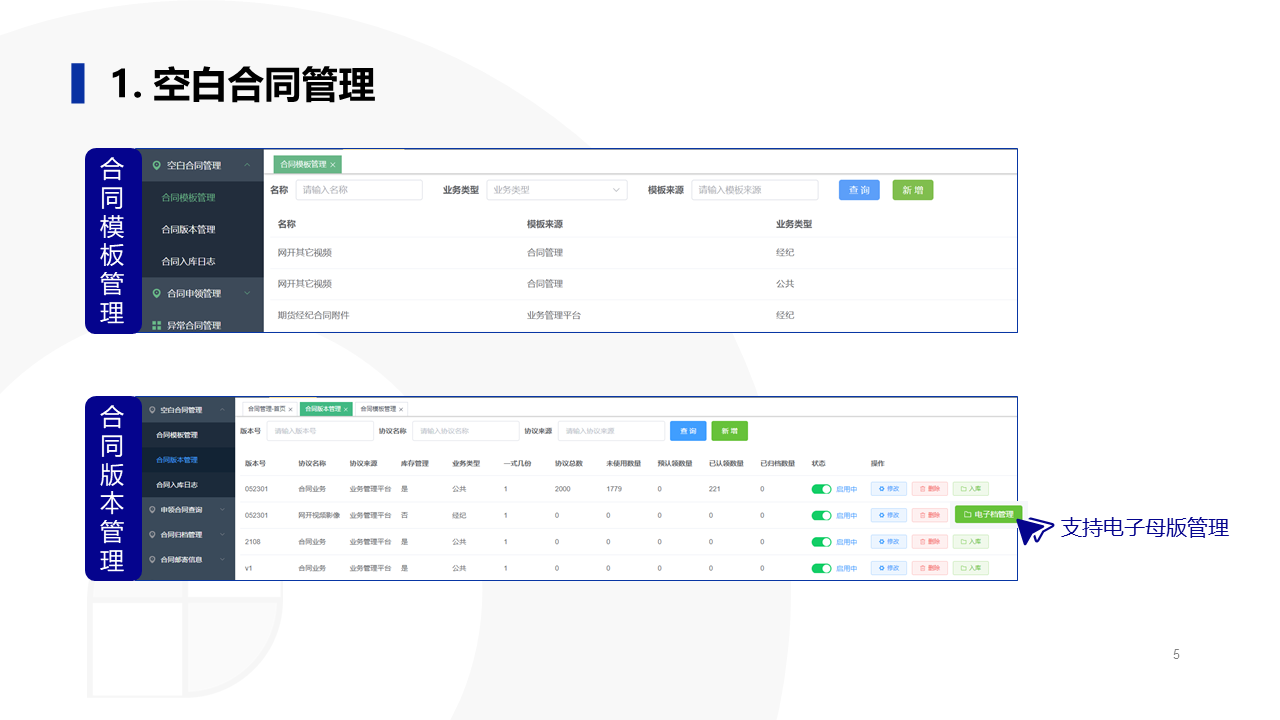1280x720 pixels.
Task: Click 网开视频影像 agreement name cell
Action: pyautogui.click(x=319, y=515)
